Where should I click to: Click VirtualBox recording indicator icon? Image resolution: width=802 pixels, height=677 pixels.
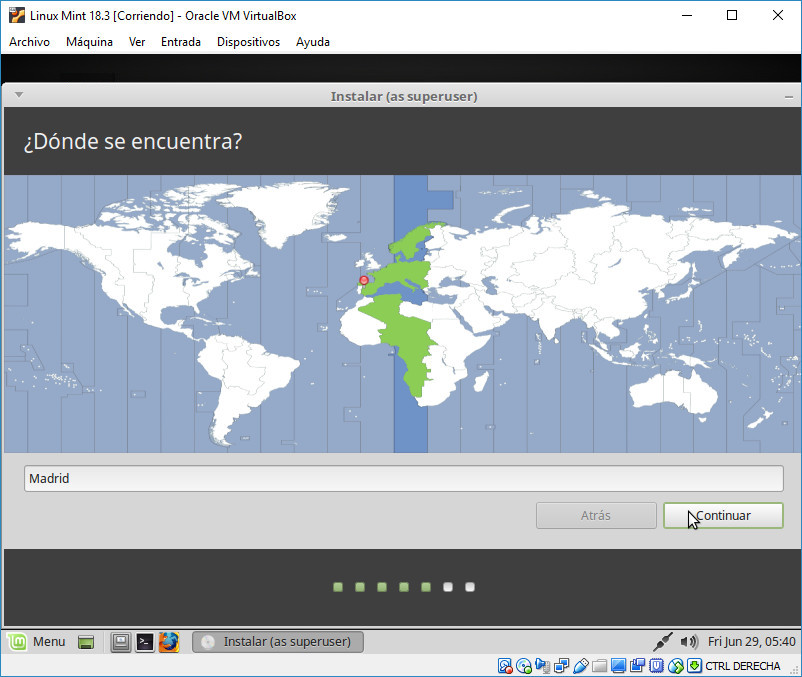pyautogui.click(x=637, y=666)
